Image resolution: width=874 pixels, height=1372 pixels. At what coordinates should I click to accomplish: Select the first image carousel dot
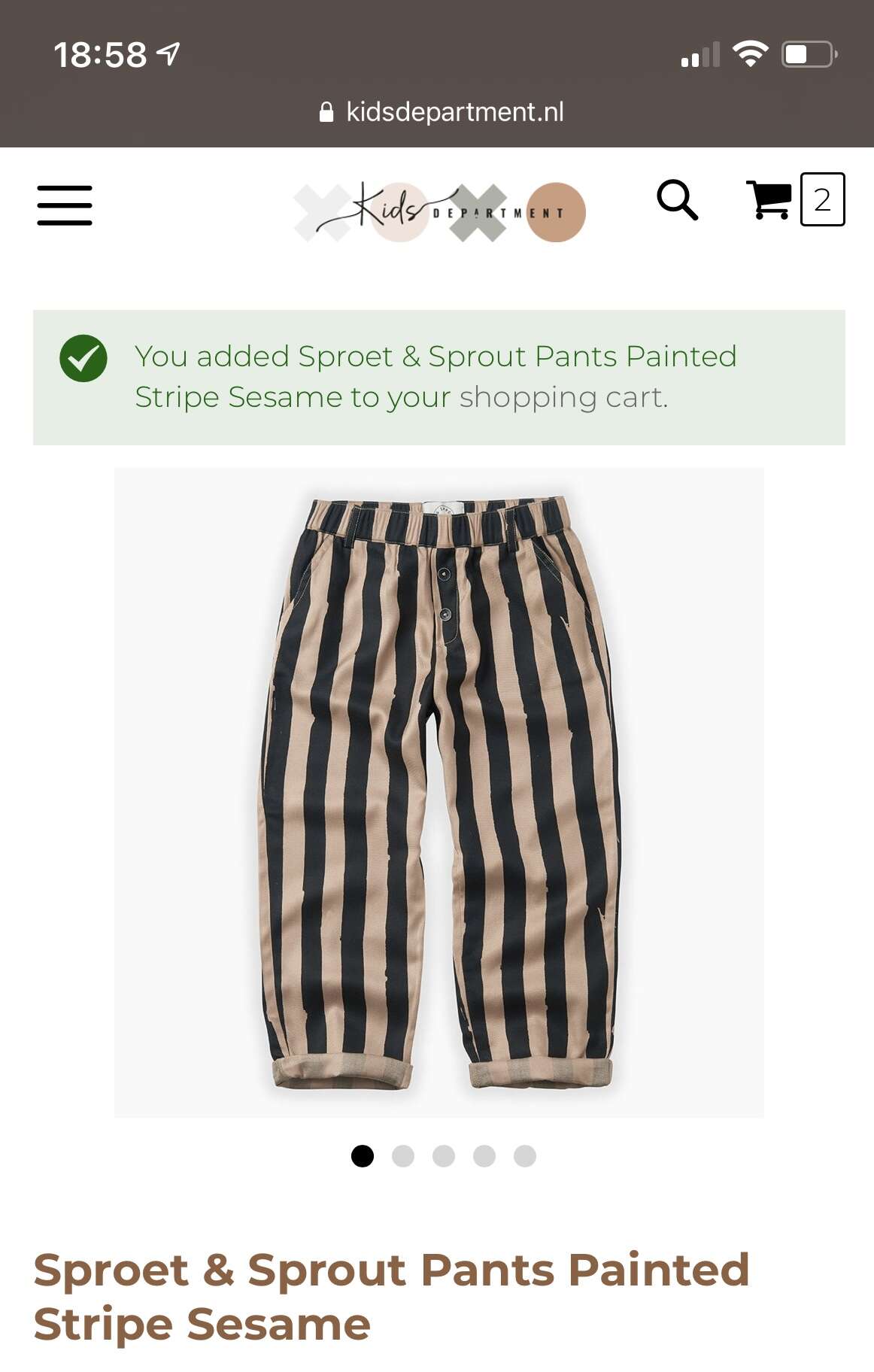(363, 1155)
